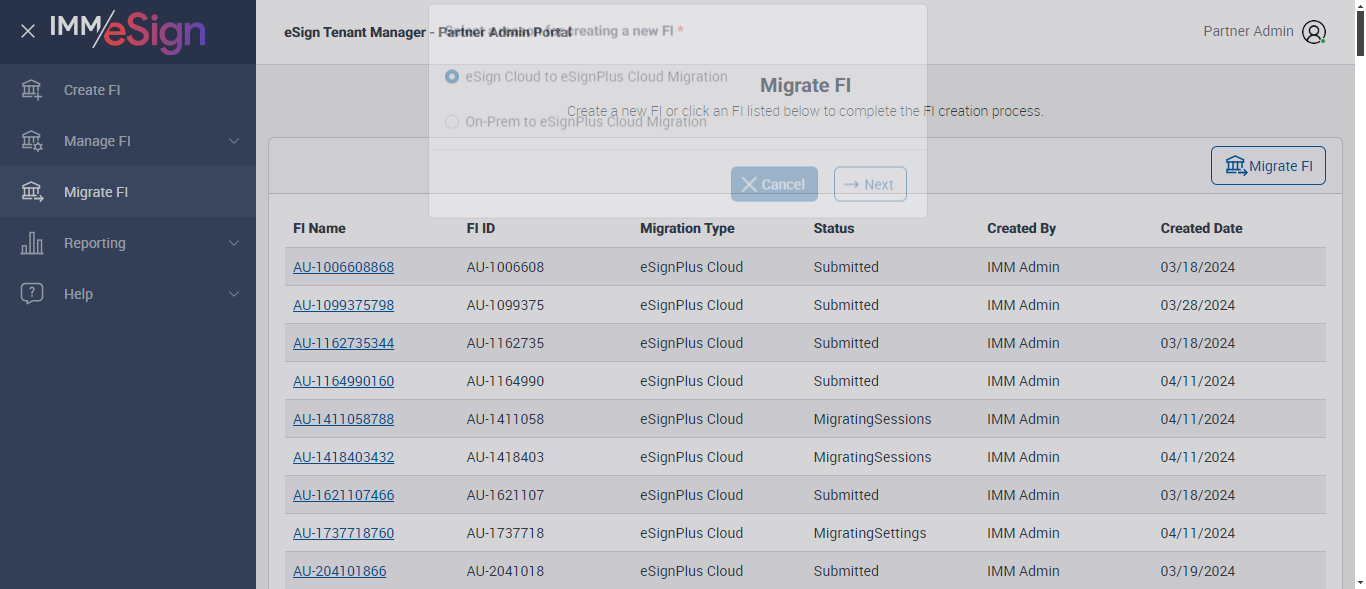Viewport: 1366px width, 589px height.
Task: Click FI ID cell AU-2041018
Action: pos(505,571)
